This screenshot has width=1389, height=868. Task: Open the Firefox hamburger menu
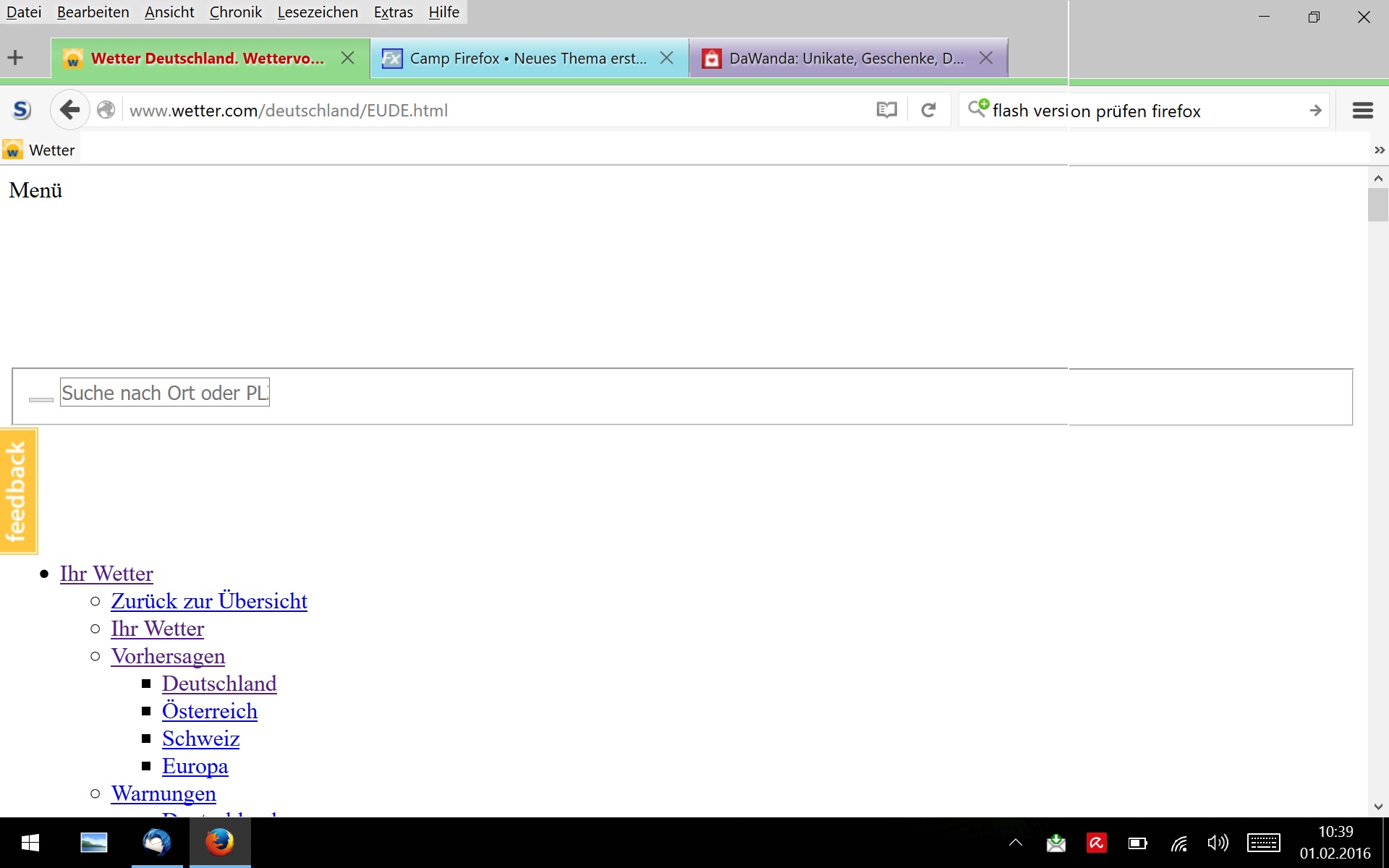1362,110
